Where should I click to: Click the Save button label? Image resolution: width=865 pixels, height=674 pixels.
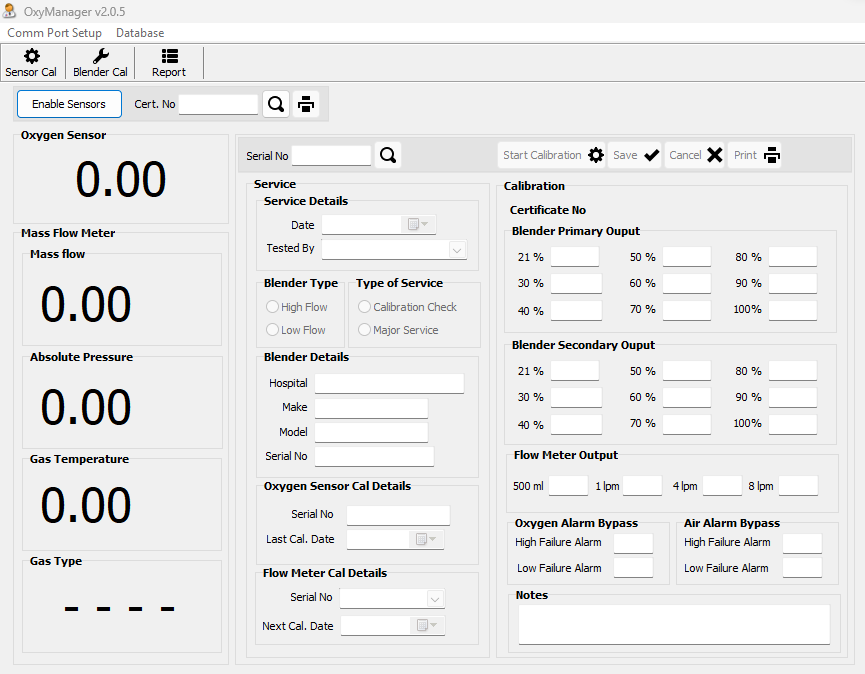(x=625, y=155)
